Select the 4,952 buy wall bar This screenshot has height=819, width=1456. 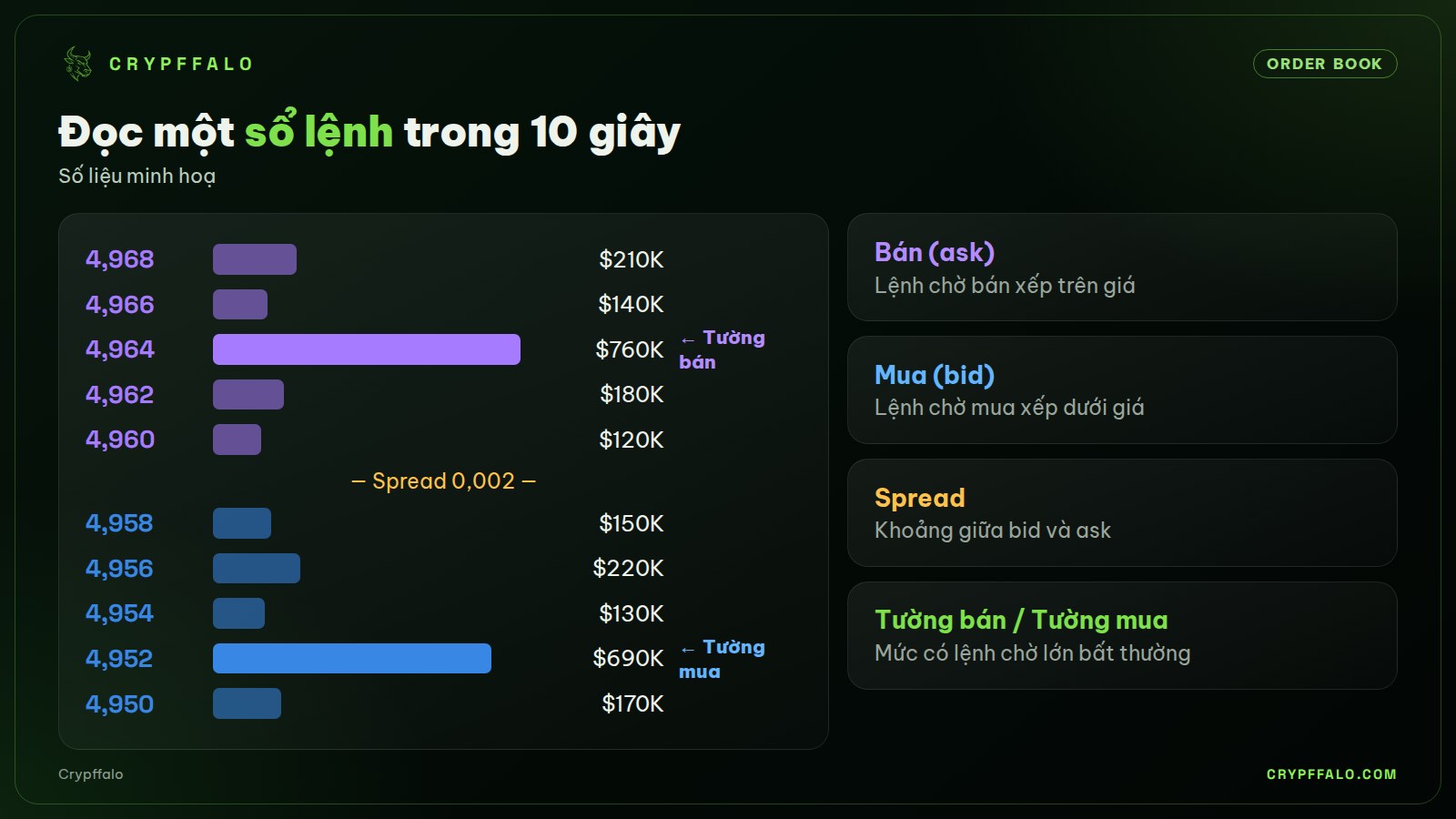tap(352, 659)
